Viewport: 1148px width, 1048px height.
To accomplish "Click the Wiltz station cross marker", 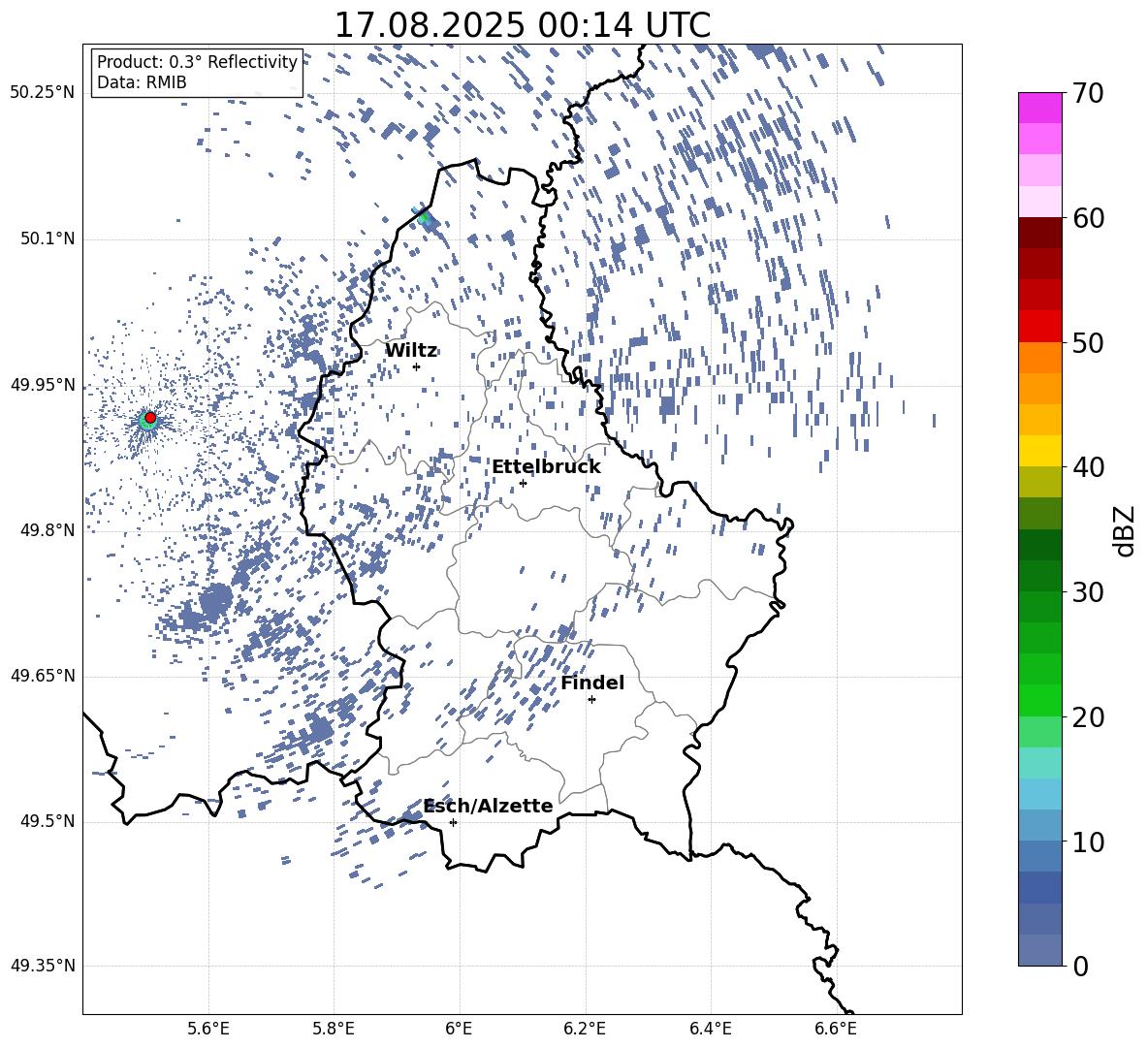I will (417, 366).
